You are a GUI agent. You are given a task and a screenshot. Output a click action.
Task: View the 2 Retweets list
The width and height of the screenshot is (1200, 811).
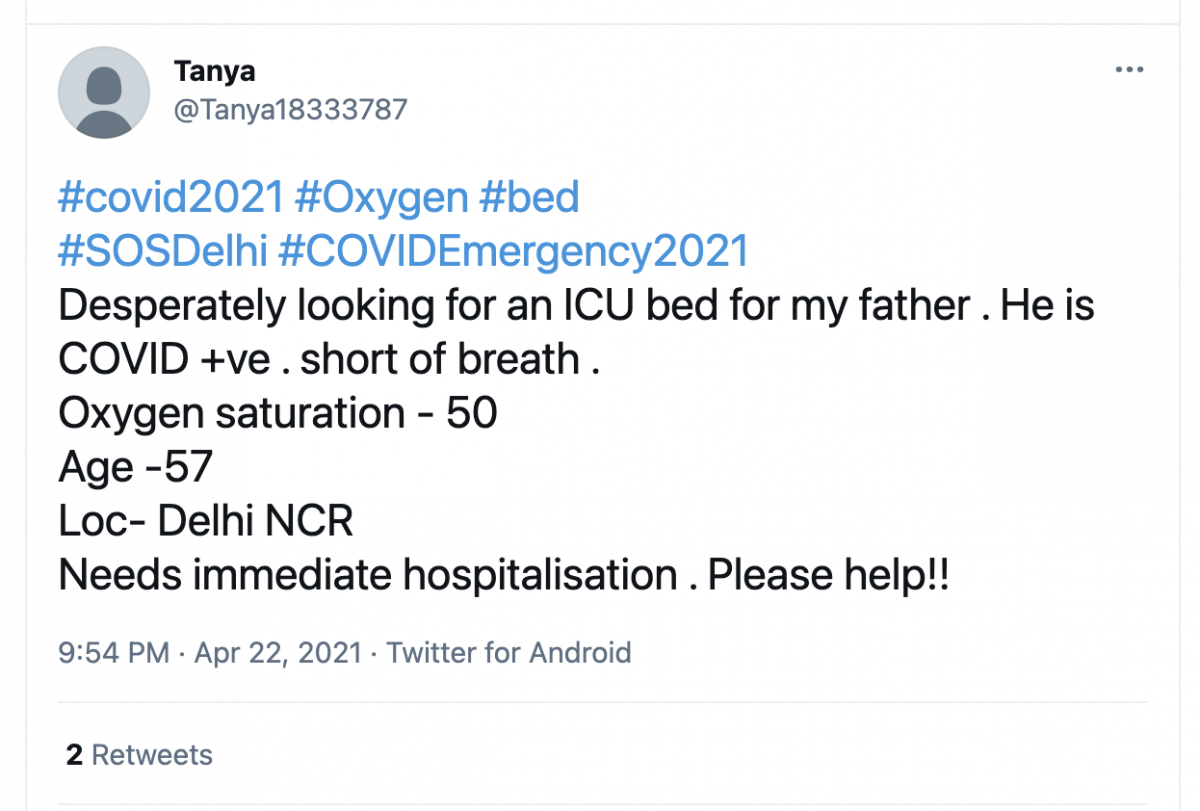(140, 754)
